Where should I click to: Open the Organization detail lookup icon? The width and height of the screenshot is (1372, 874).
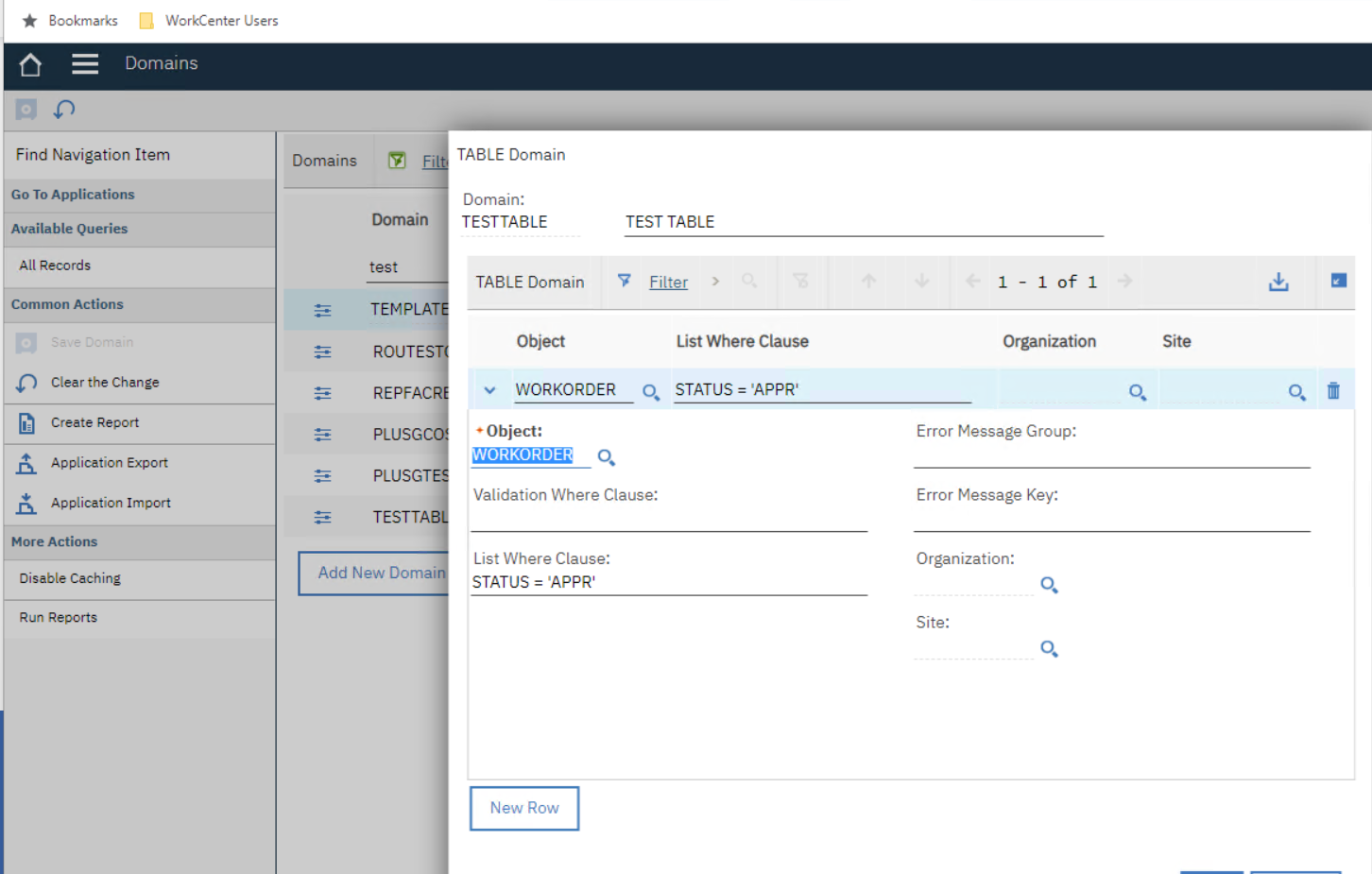pyautogui.click(x=1049, y=585)
